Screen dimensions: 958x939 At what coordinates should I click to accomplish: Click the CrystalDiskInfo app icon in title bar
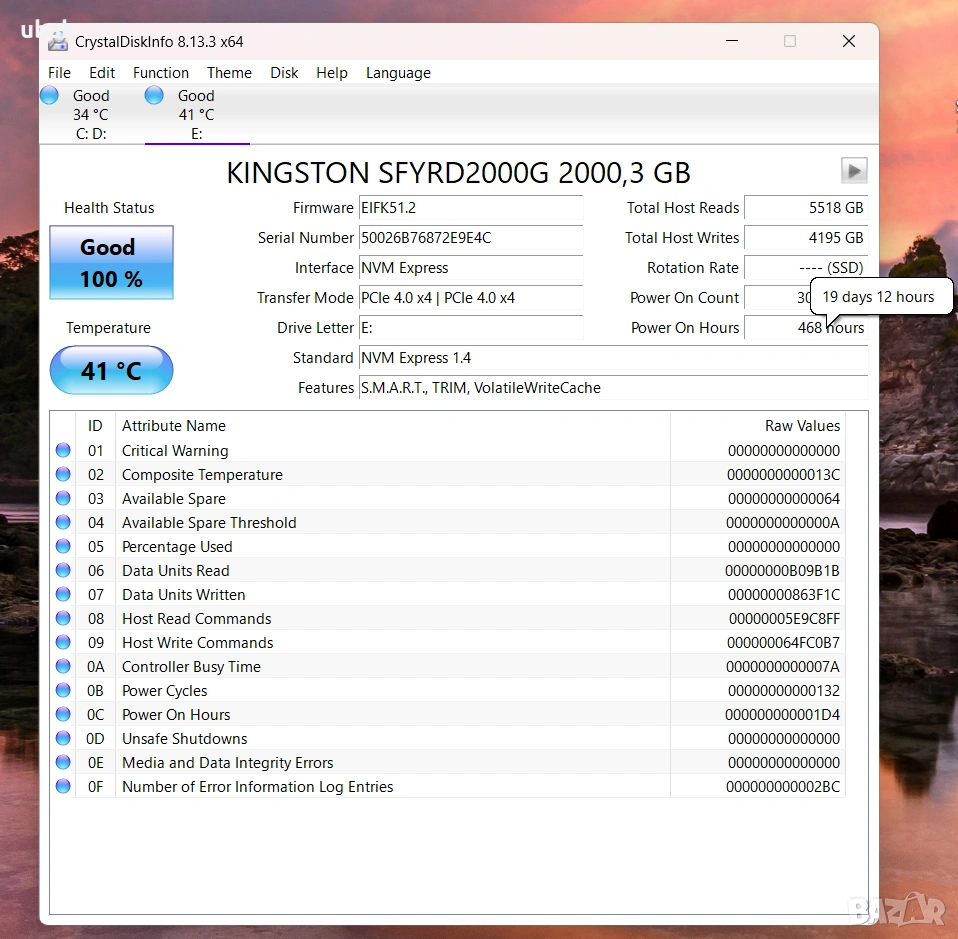pyautogui.click(x=59, y=41)
